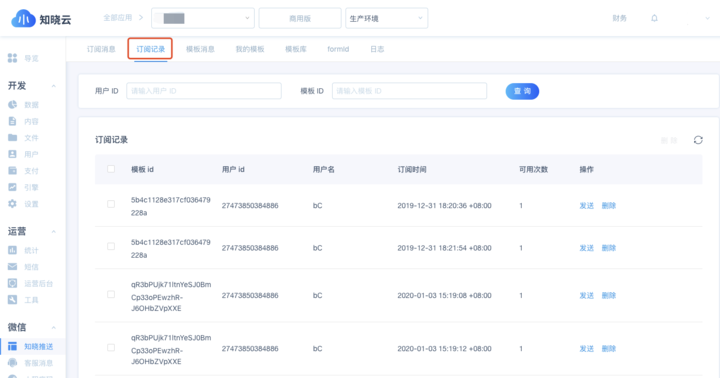Collapse the 开发 sidebar section
The width and height of the screenshot is (720, 378).
coord(54,86)
